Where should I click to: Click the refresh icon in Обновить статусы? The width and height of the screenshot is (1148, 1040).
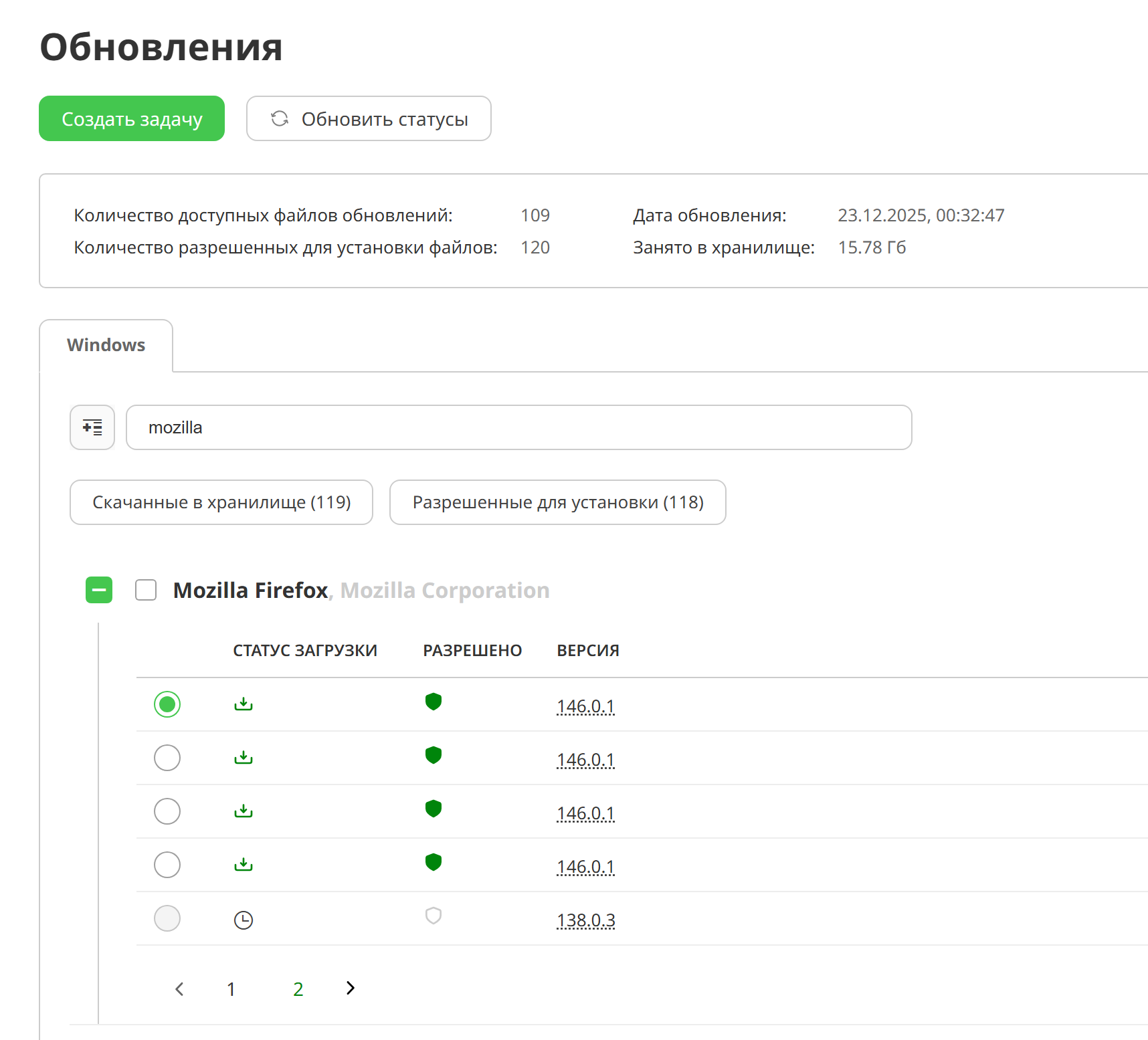pos(280,119)
